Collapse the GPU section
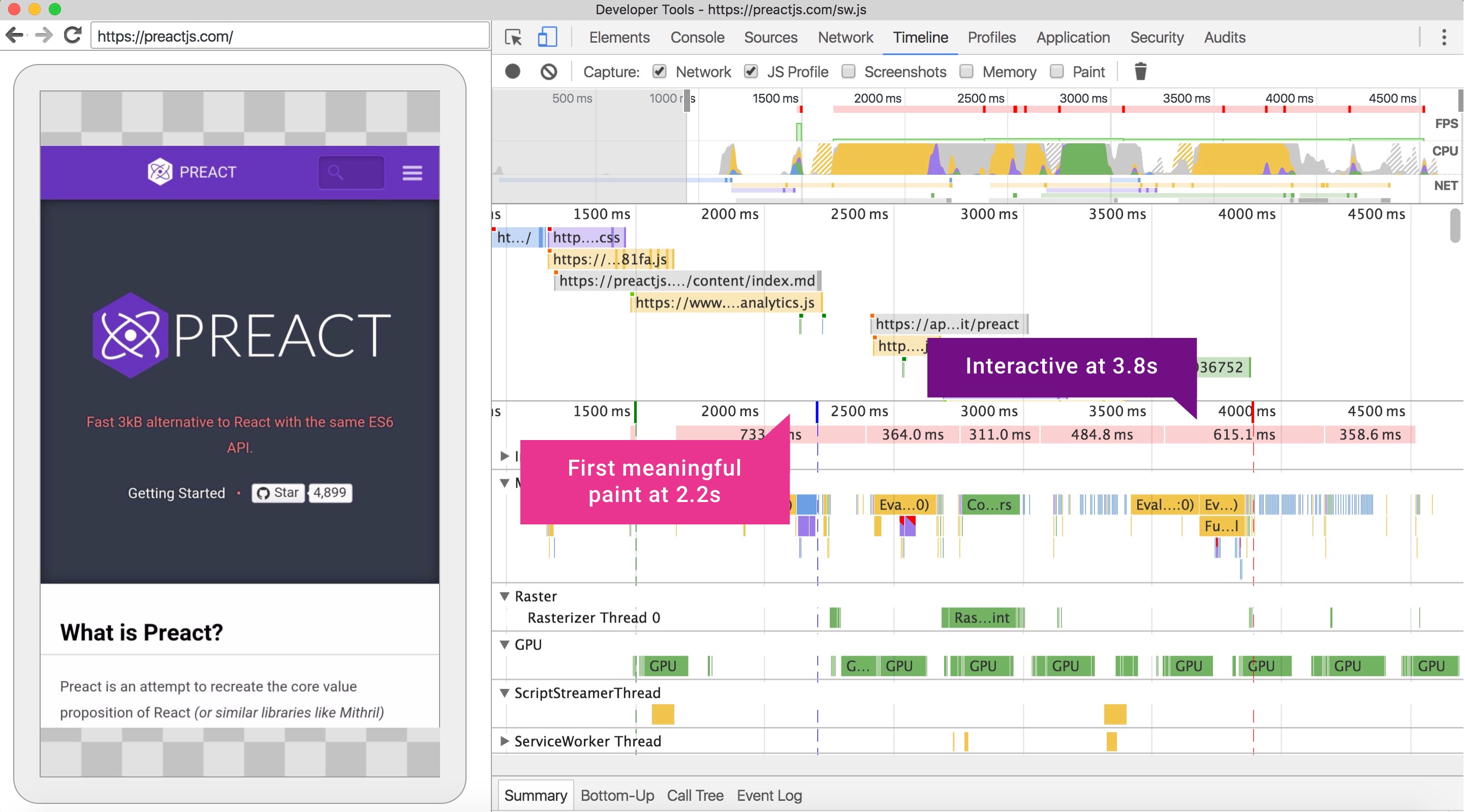1465x812 pixels. (x=504, y=644)
